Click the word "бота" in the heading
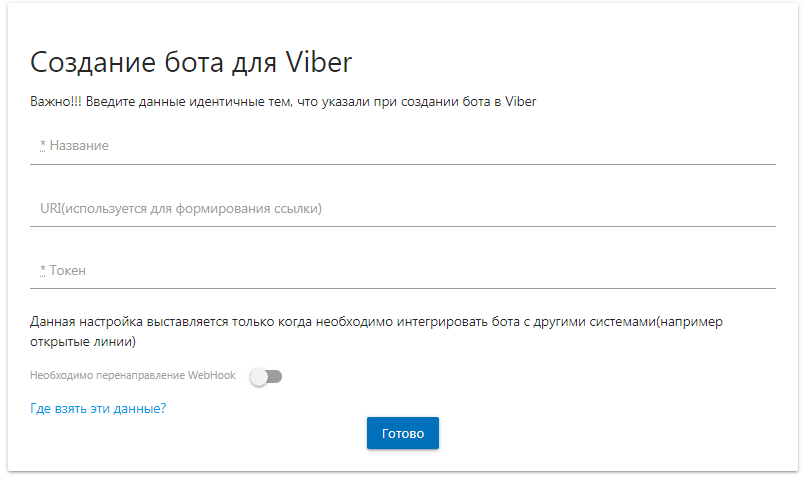Screen dimensions: 811x482 [x=194, y=63]
